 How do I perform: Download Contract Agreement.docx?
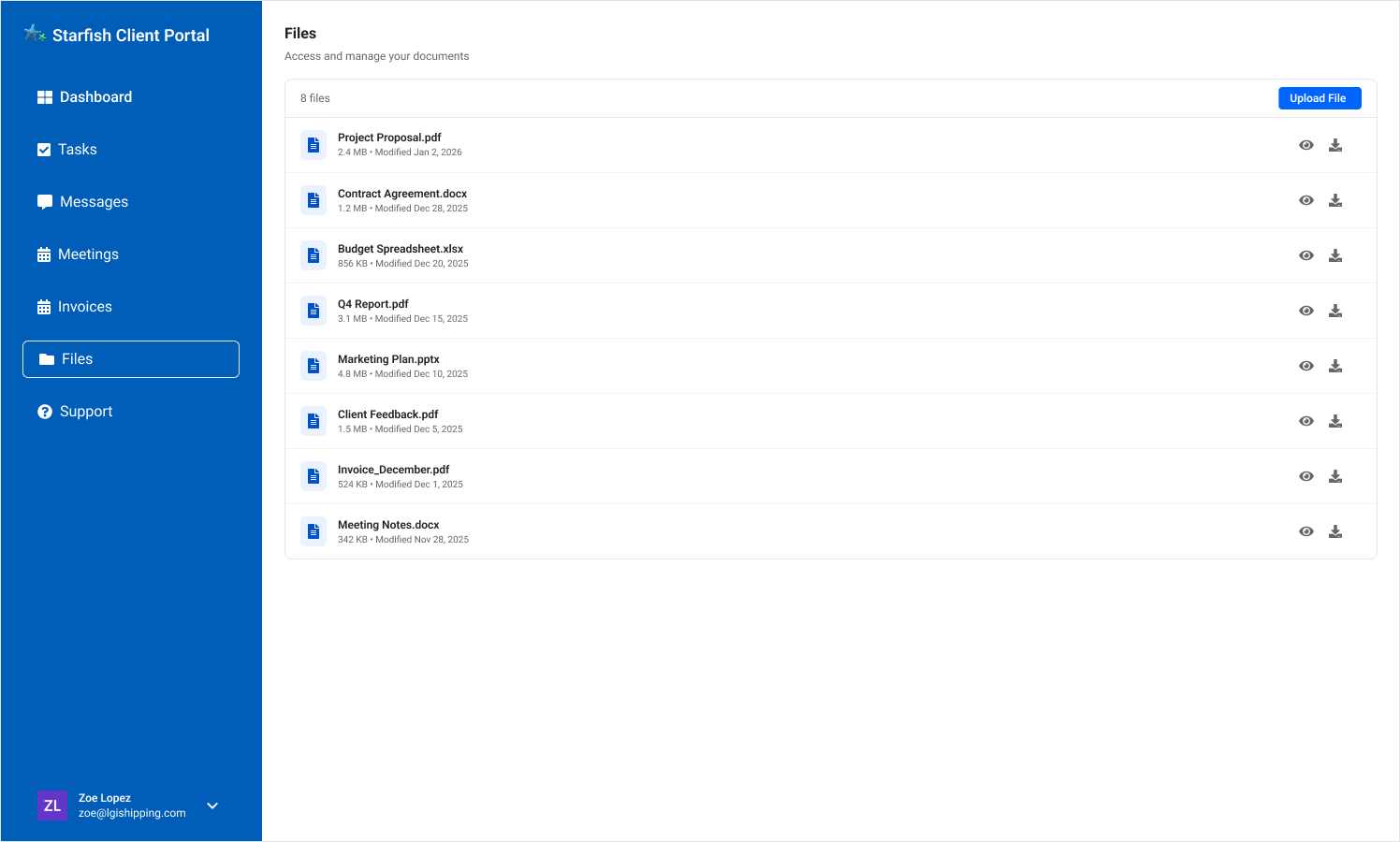click(1335, 200)
